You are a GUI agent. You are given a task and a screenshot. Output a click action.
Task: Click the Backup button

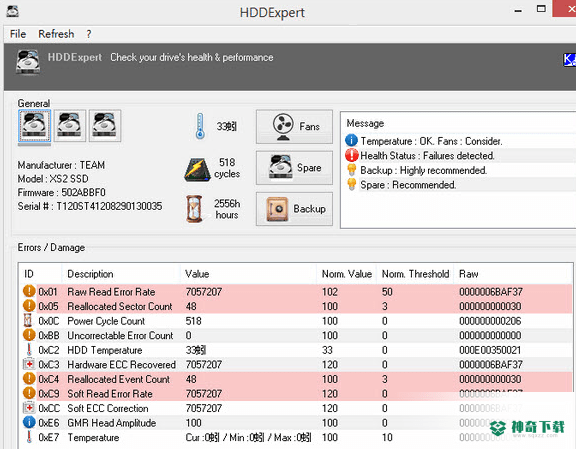pos(294,209)
